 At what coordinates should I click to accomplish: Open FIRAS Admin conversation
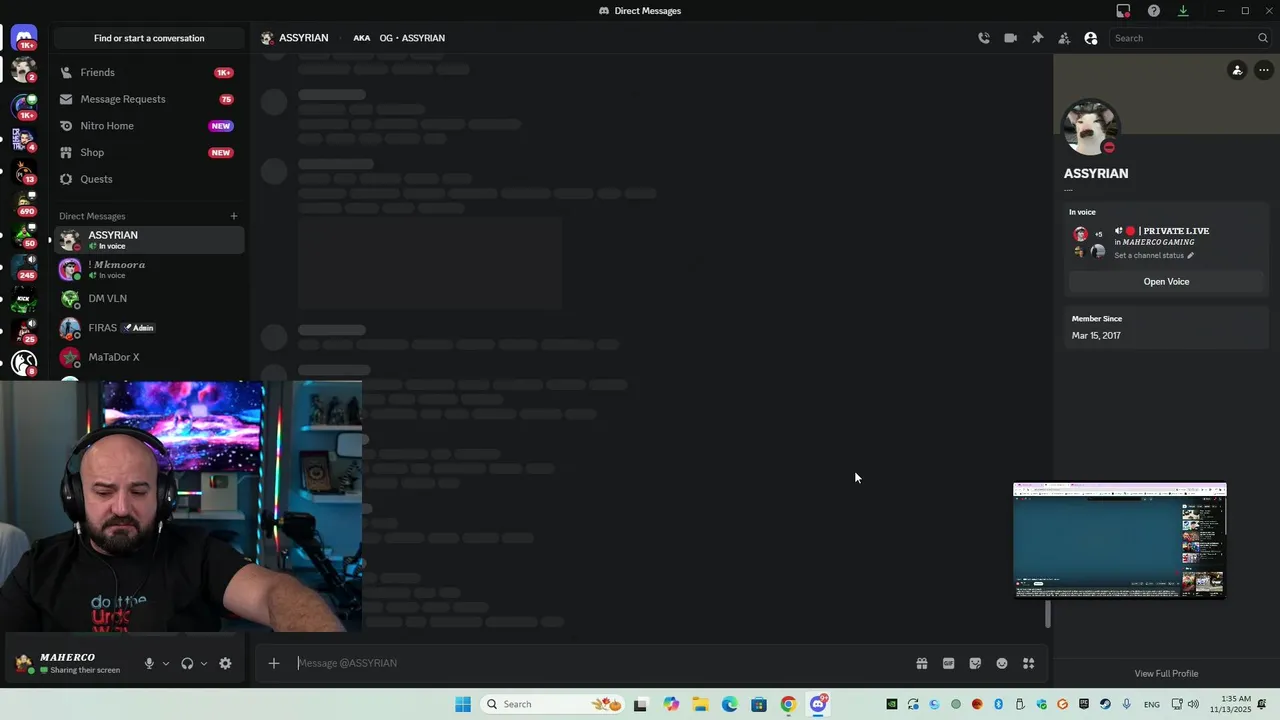click(x=149, y=327)
